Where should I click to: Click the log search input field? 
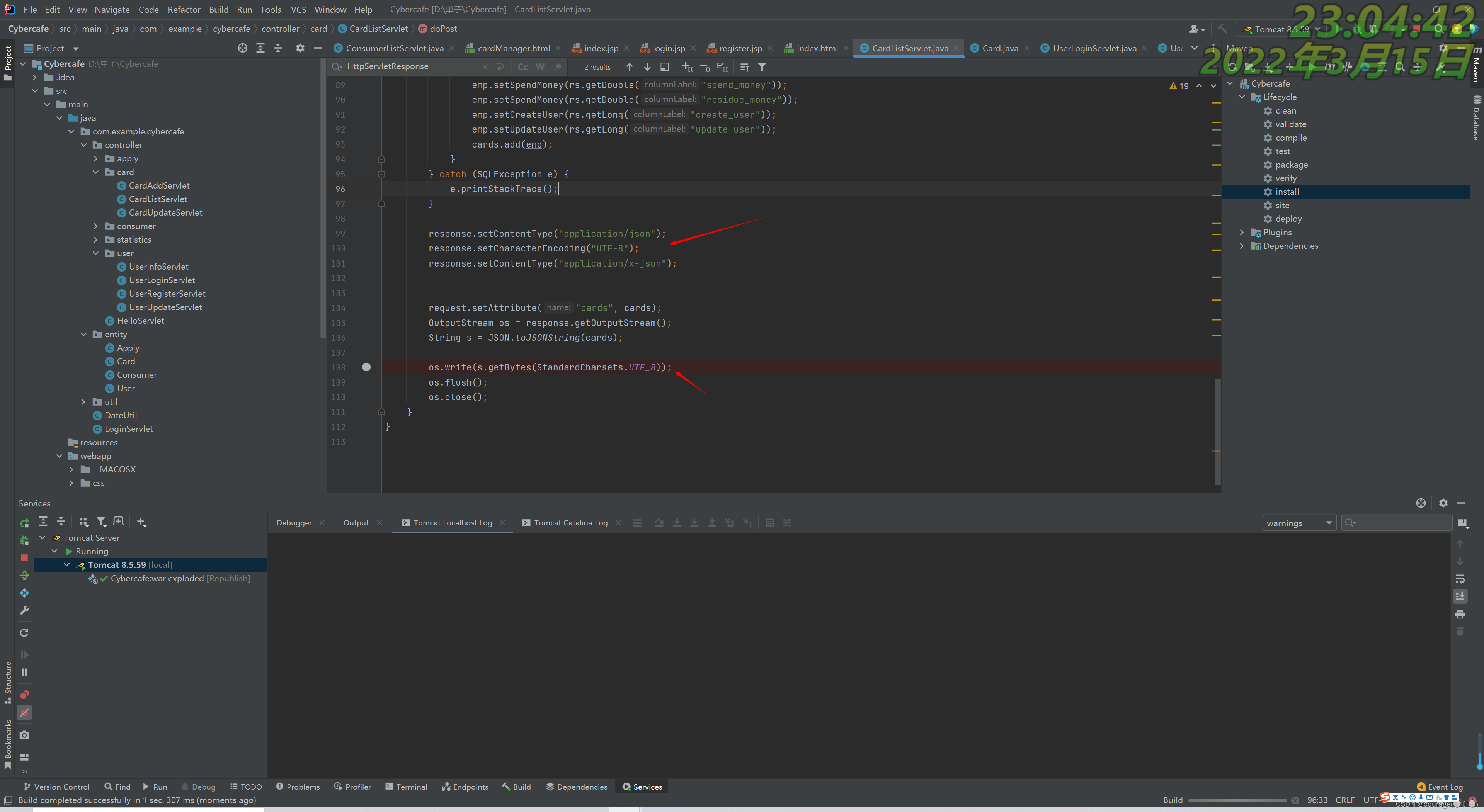tap(1396, 523)
